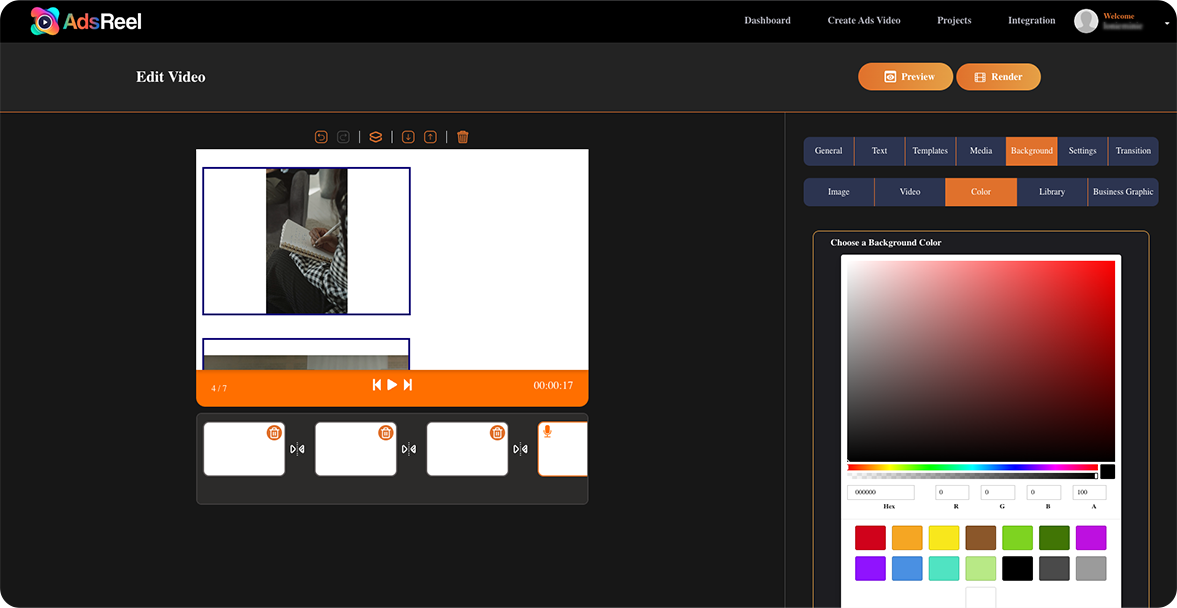Click the AdsReel logo icon
Screen dimensions: 1177x608
point(44,20)
